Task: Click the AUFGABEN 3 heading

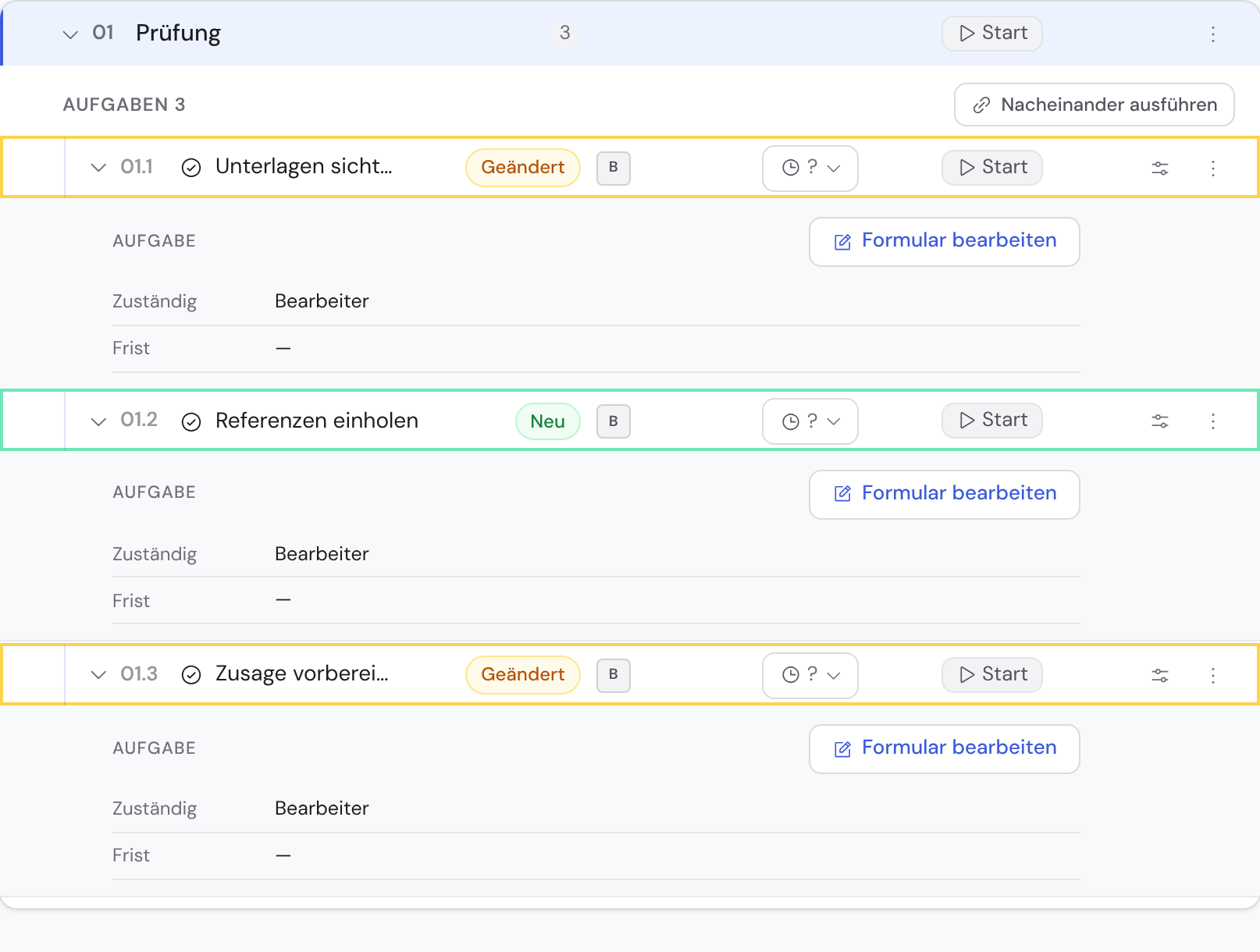Action: pyautogui.click(x=124, y=105)
